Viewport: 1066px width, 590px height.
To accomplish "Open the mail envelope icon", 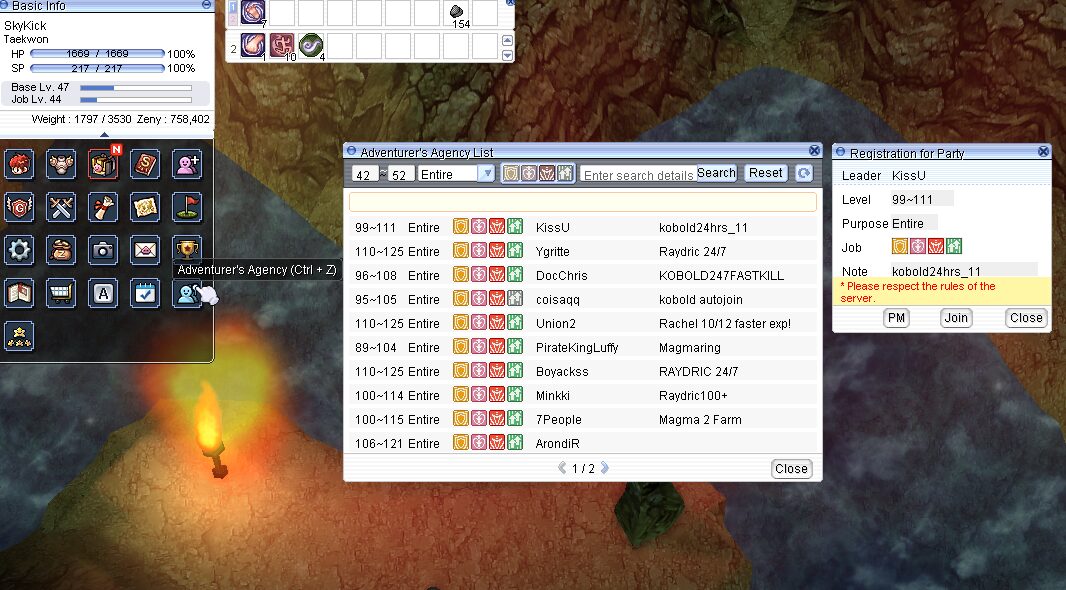I will (145, 249).
